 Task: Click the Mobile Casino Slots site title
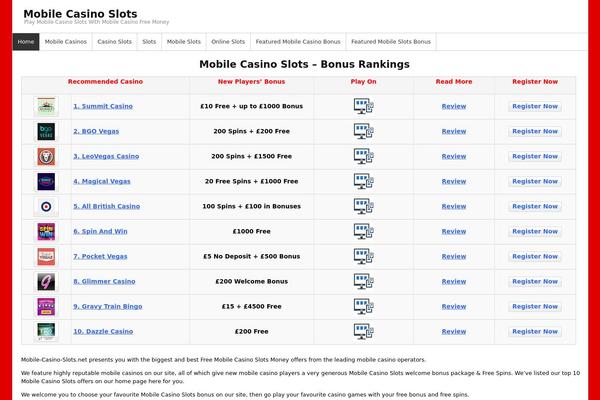pyautogui.click(x=80, y=14)
